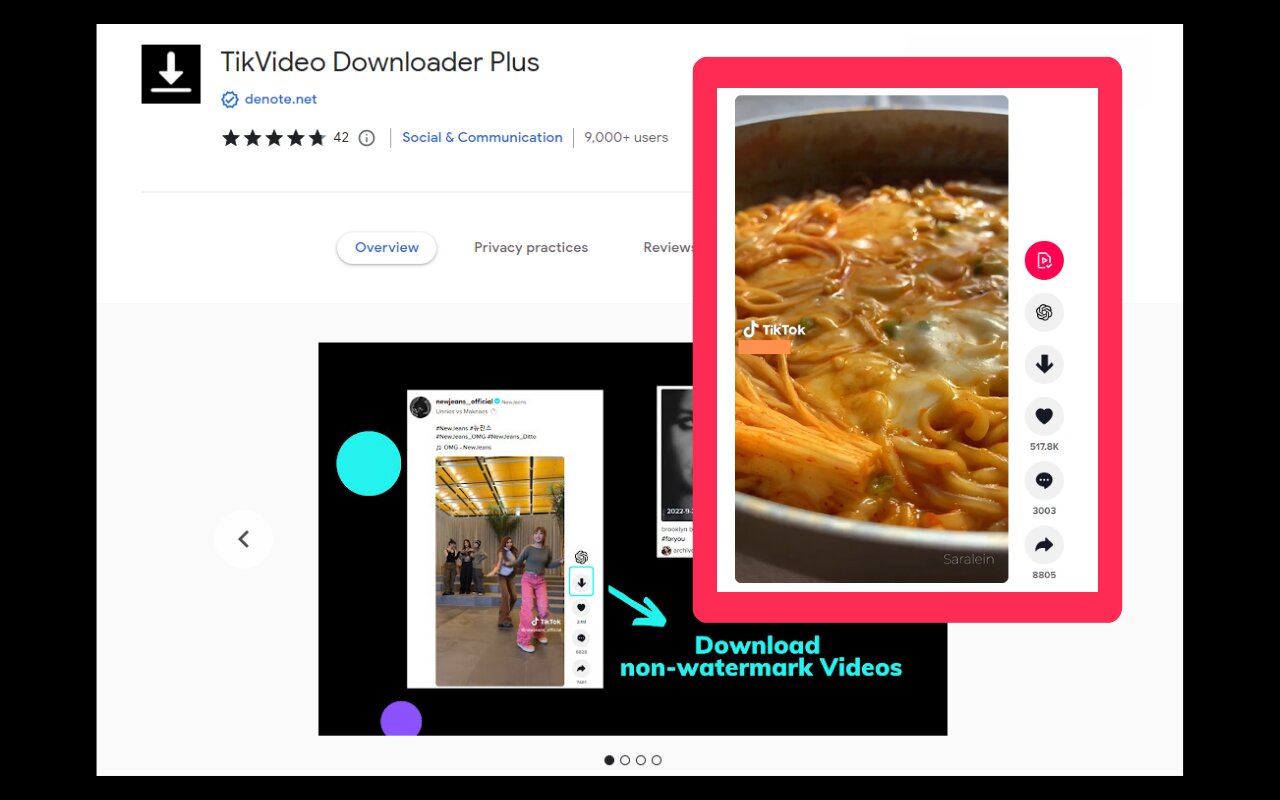This screenshot has width=1280, height=800.
Task: Click the download arrow button beside noodle video
Action: coord(1044,365)
